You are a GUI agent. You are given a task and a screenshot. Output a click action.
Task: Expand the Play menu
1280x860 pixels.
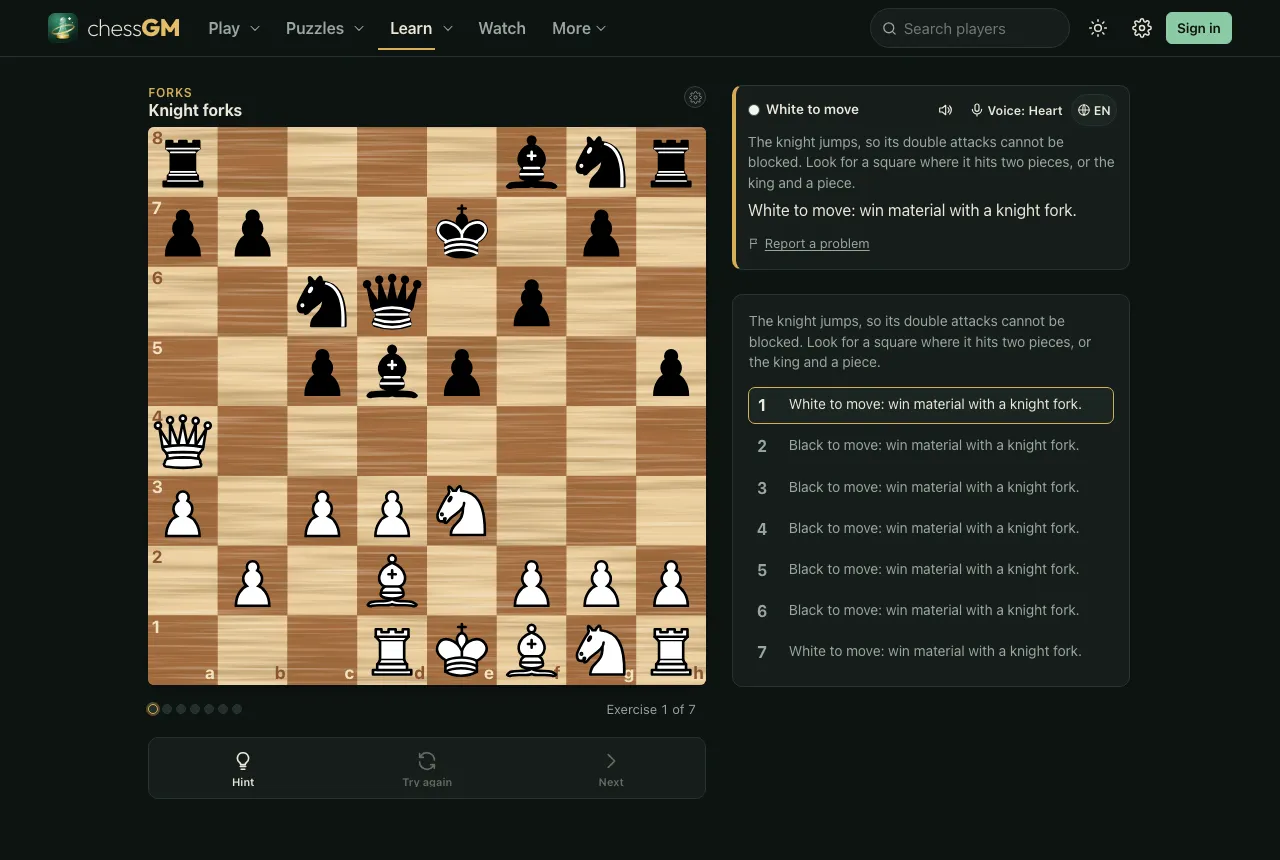tap(234, 28)
